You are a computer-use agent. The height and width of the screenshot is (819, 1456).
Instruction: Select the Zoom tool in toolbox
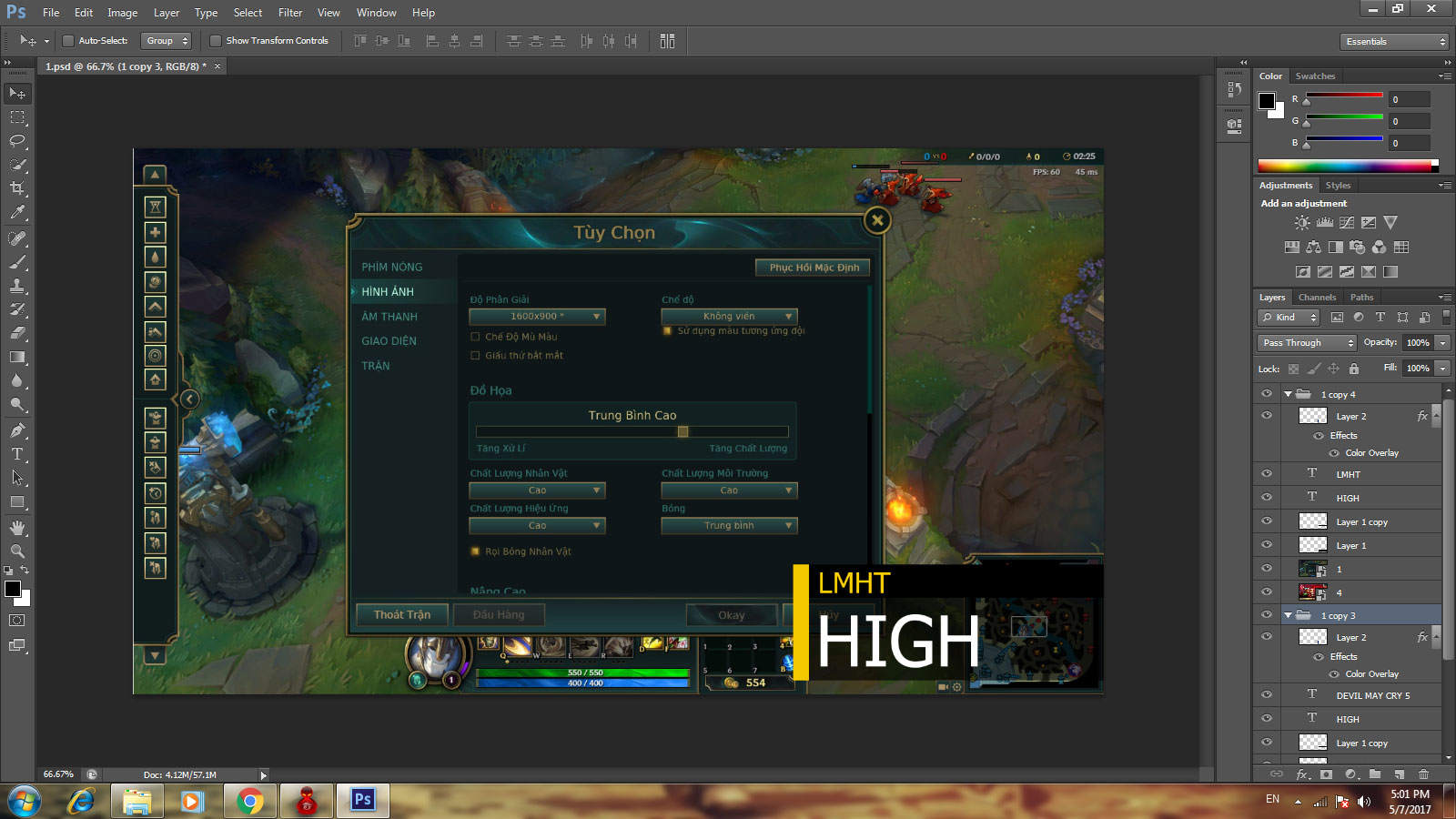point(17,551)
